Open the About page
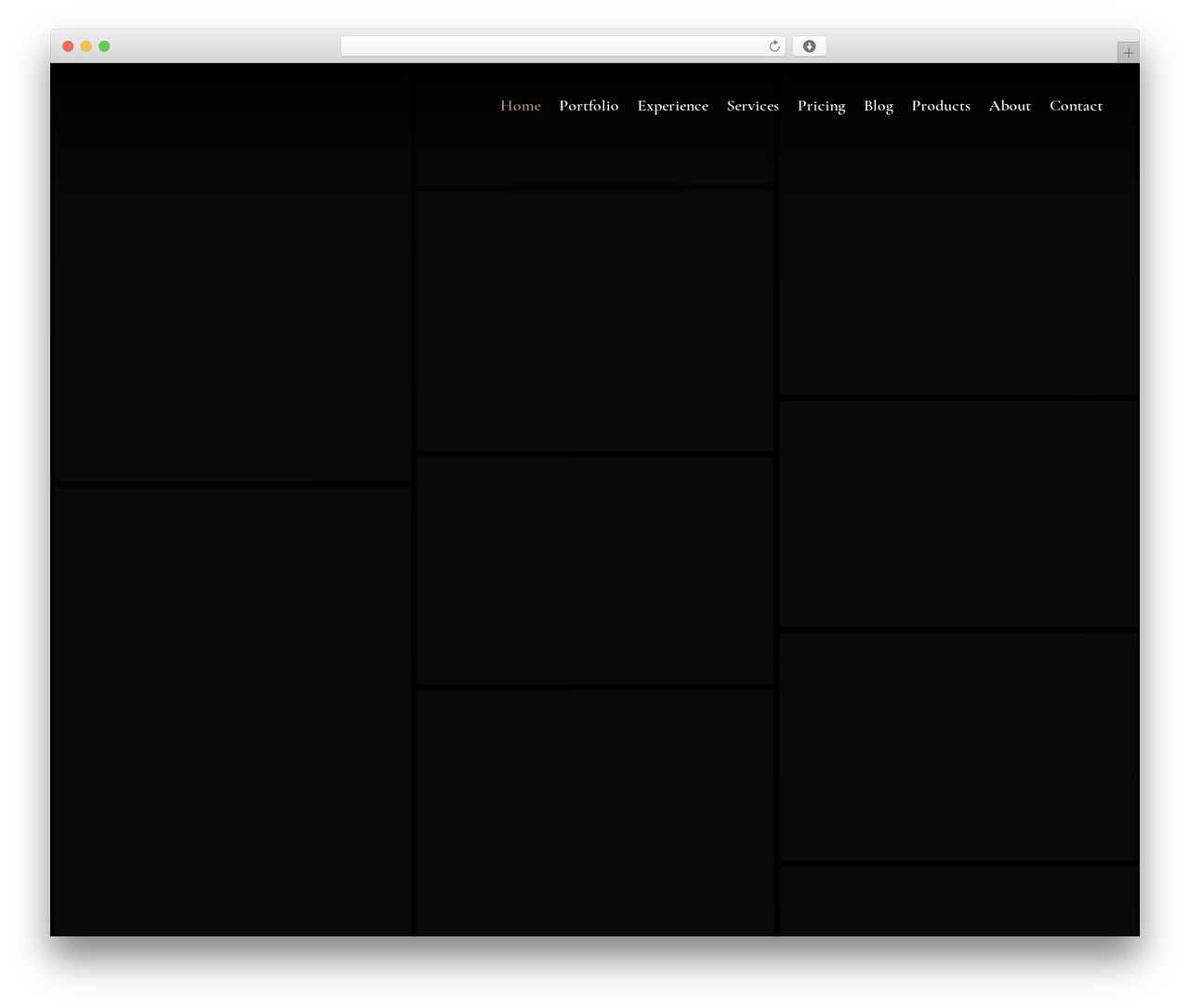This screenshot has width=1190, height=1008. pyautogui.click(x=1010, y=106)
